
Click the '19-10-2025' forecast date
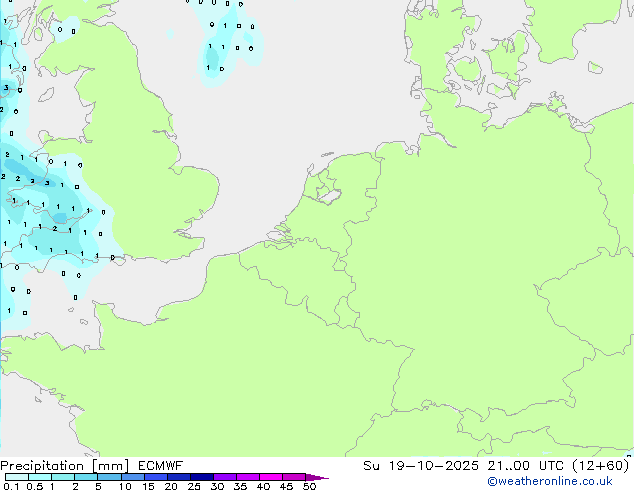(433, 466)
